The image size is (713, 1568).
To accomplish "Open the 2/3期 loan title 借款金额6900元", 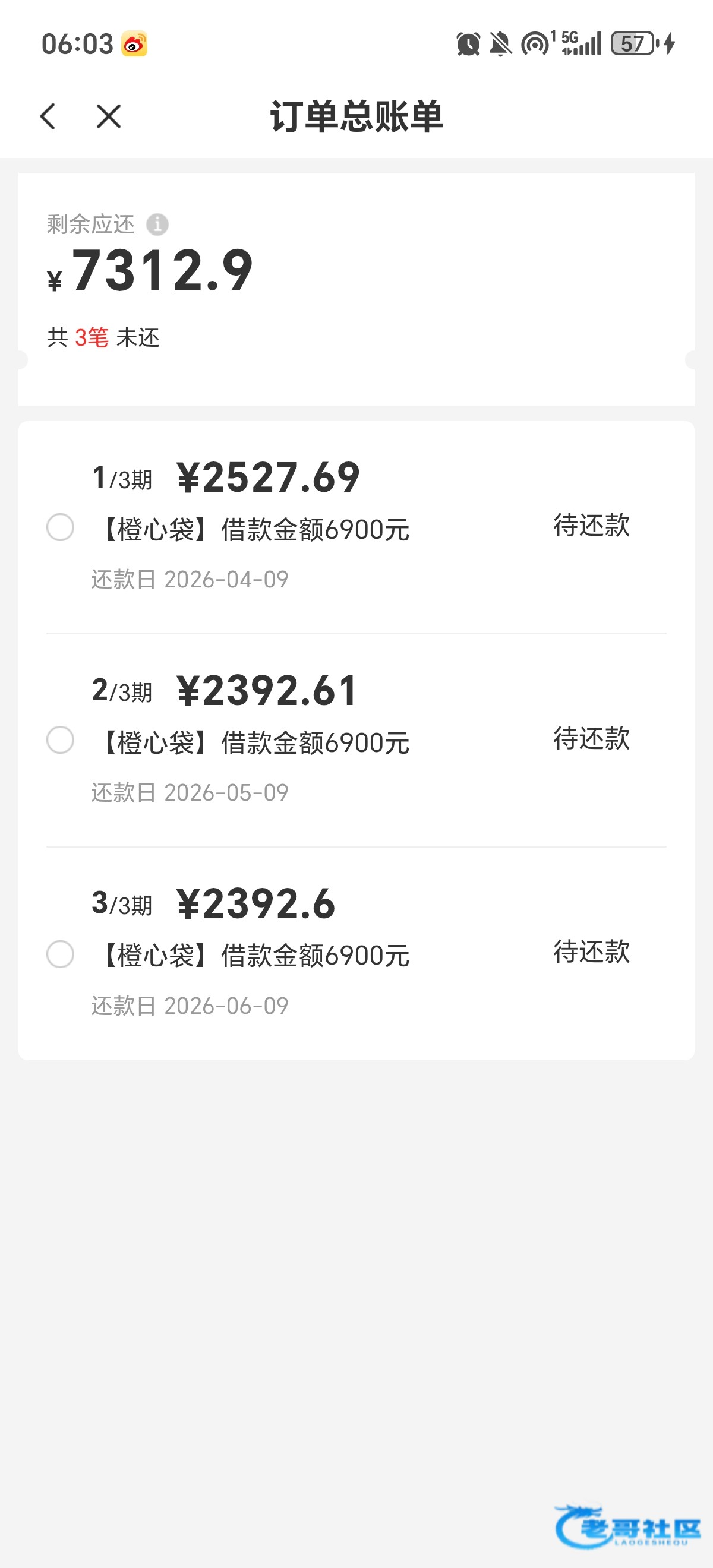I will pos(254,743).
